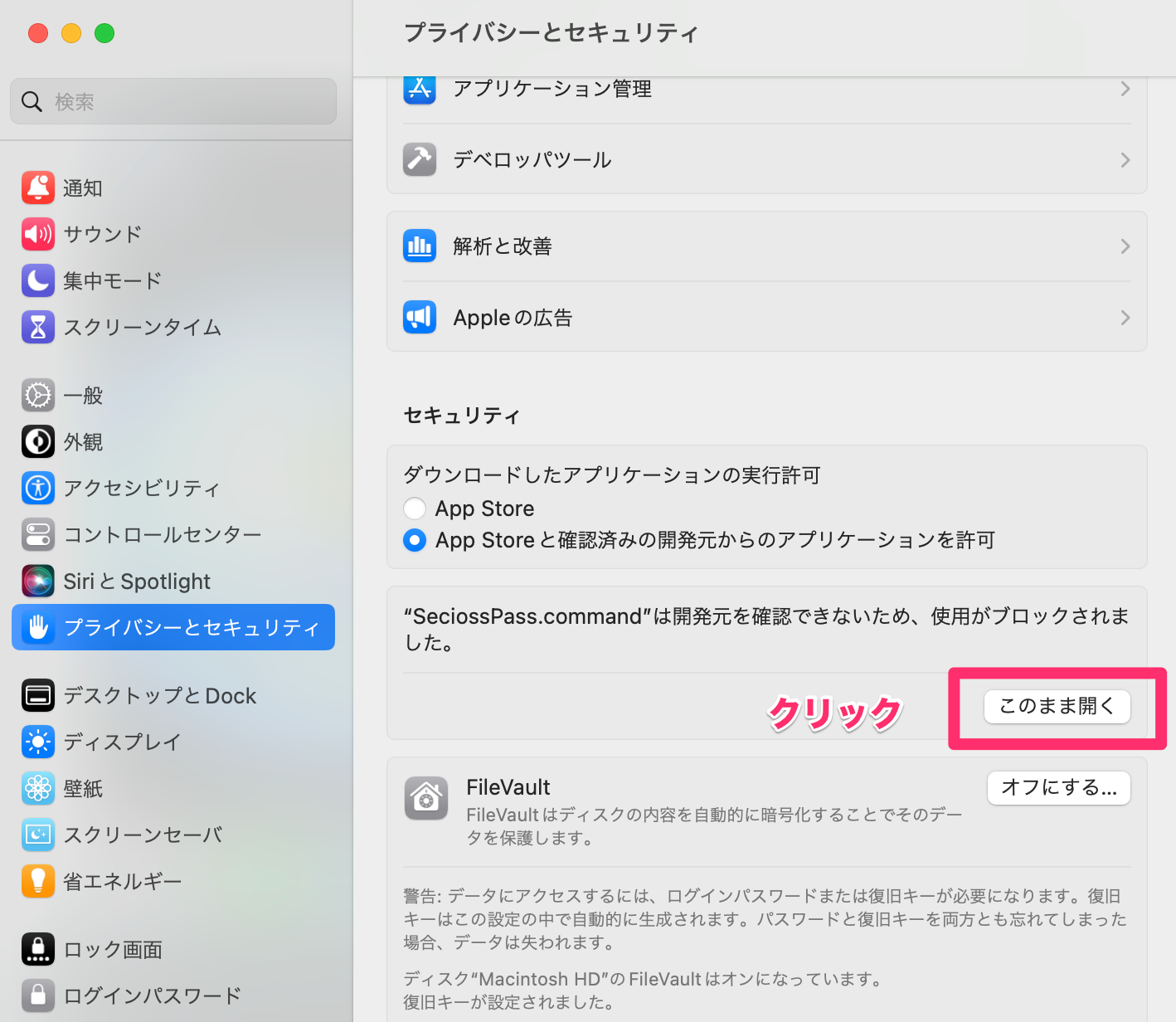1176x1022 pixels.
Task: Open ディスプレイ settings pane
Action: tap(173, 742)
